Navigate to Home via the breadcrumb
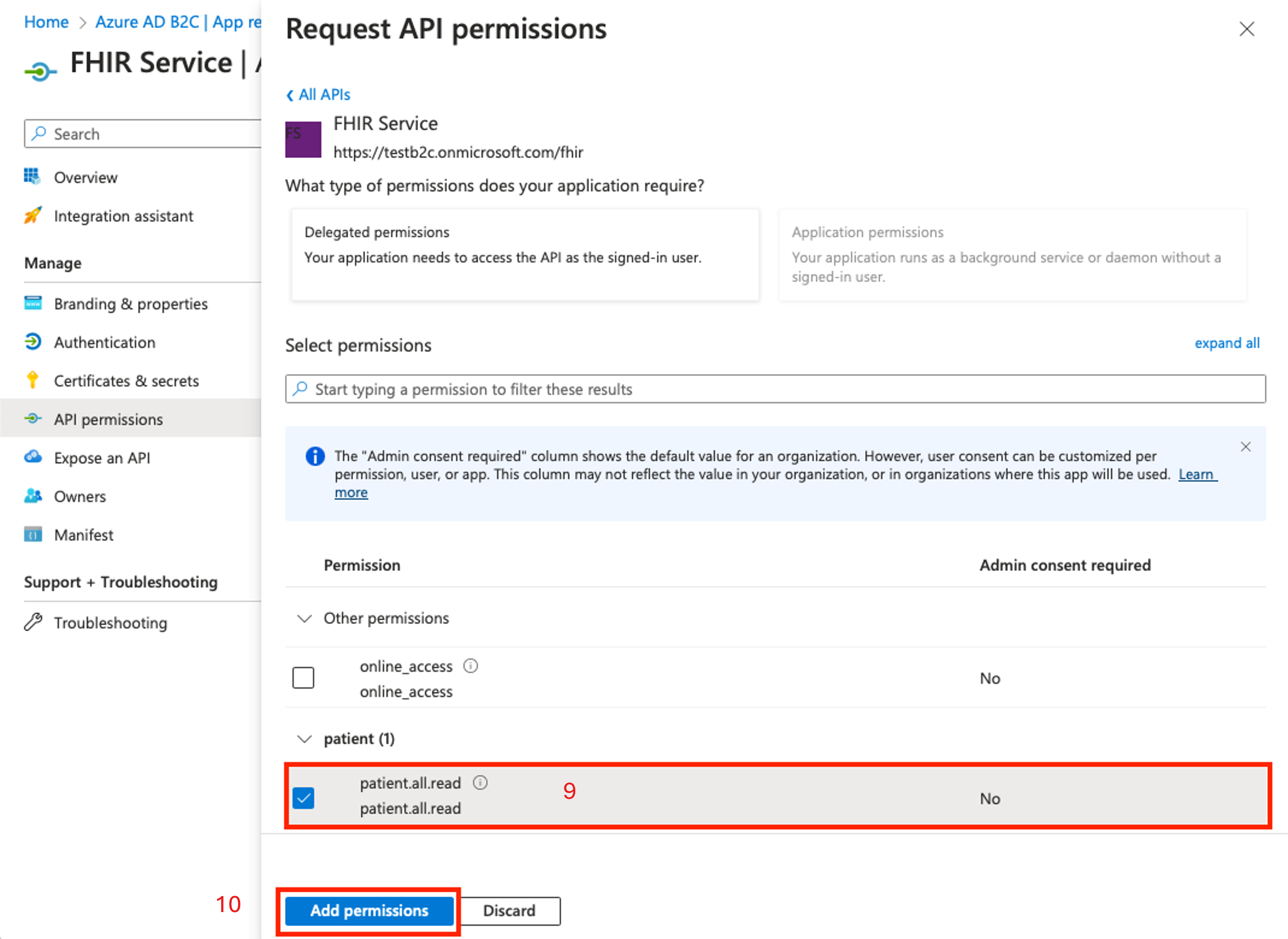 click(46, 21)
